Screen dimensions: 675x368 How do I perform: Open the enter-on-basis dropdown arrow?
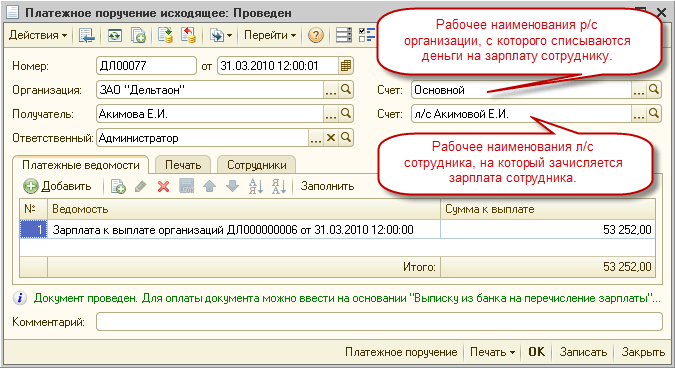pyautogui.click(x=229, y=35)
